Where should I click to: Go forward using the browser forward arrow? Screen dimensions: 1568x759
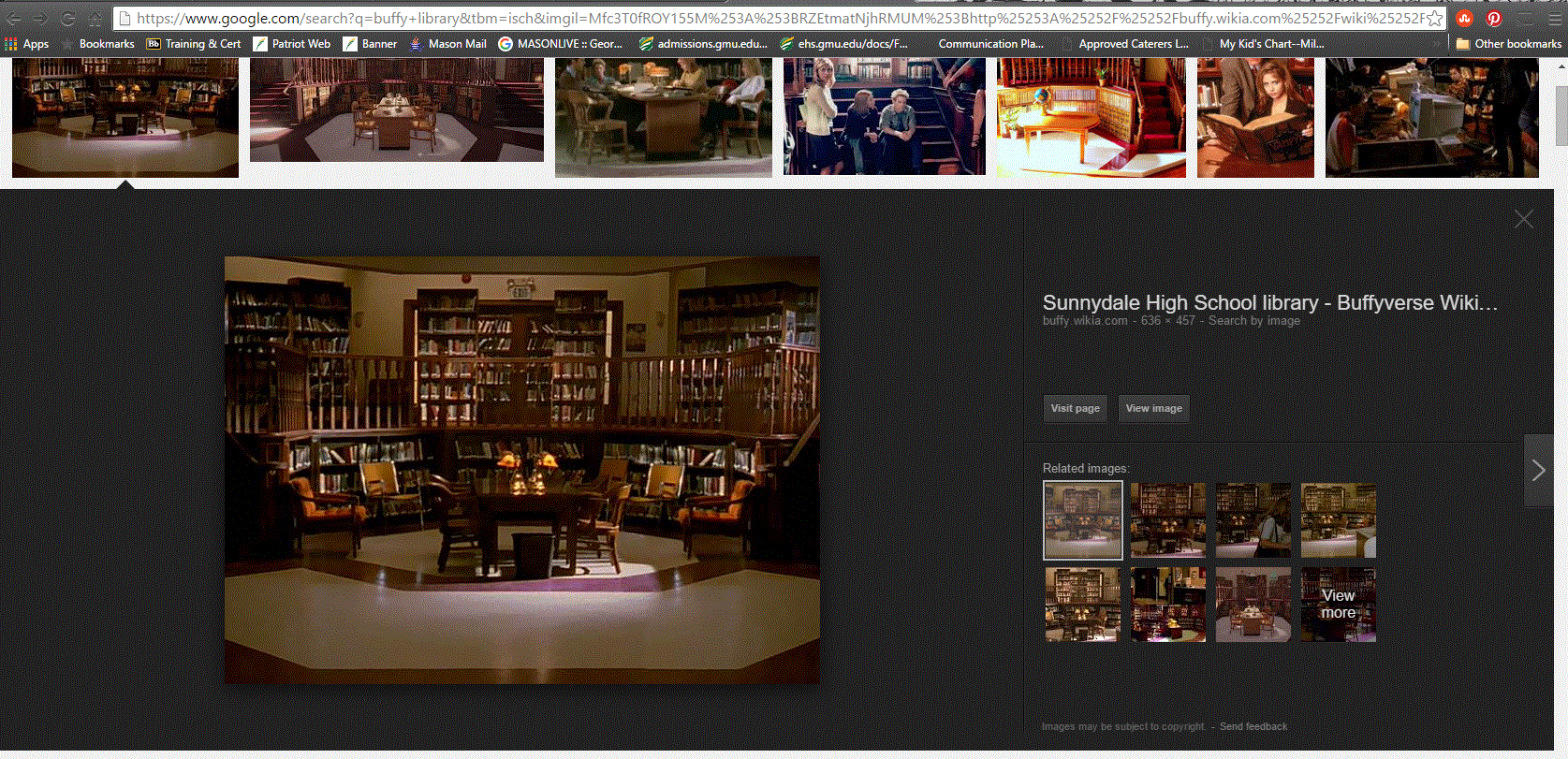coord(40,18)
